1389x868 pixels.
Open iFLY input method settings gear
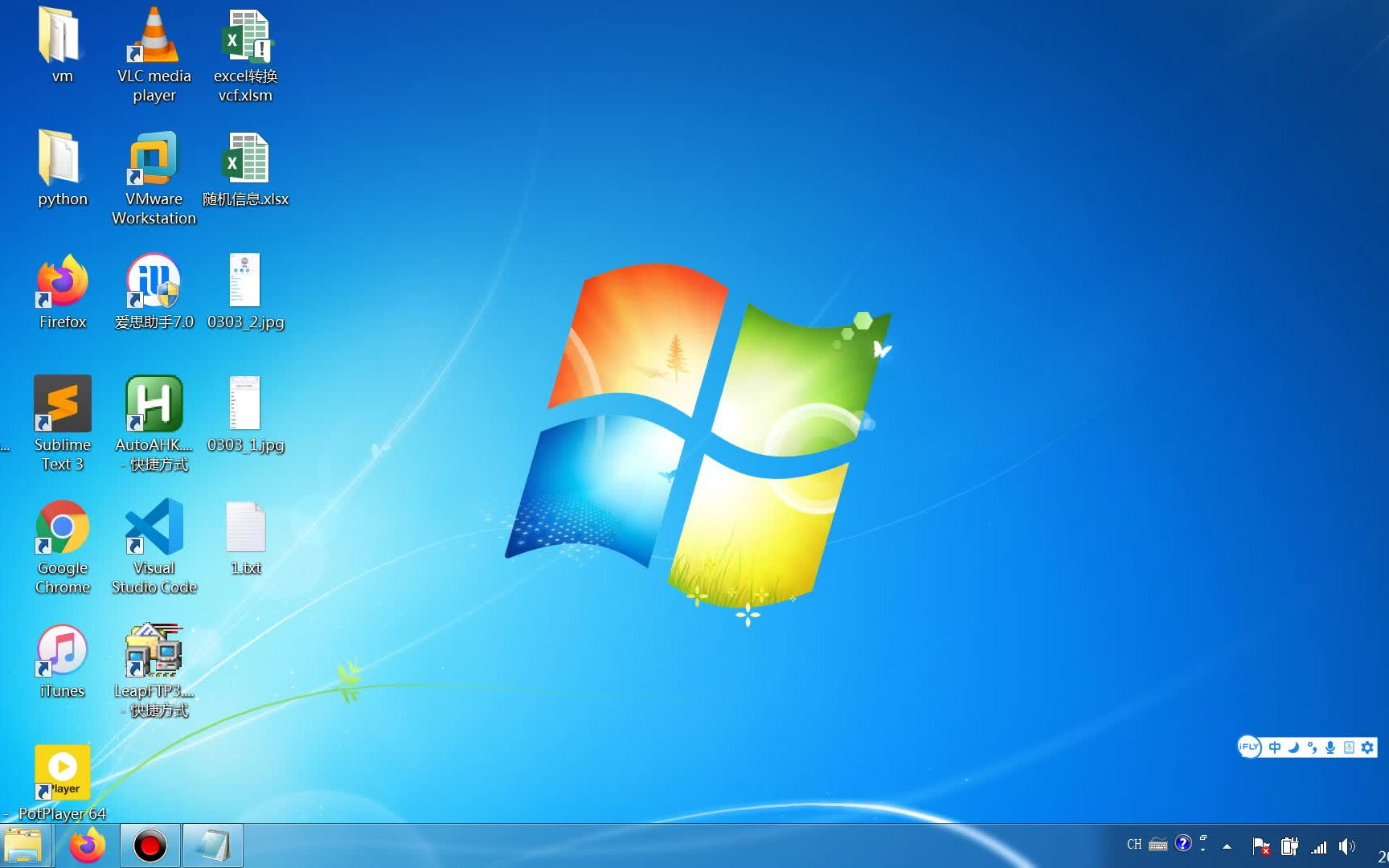1367,747
